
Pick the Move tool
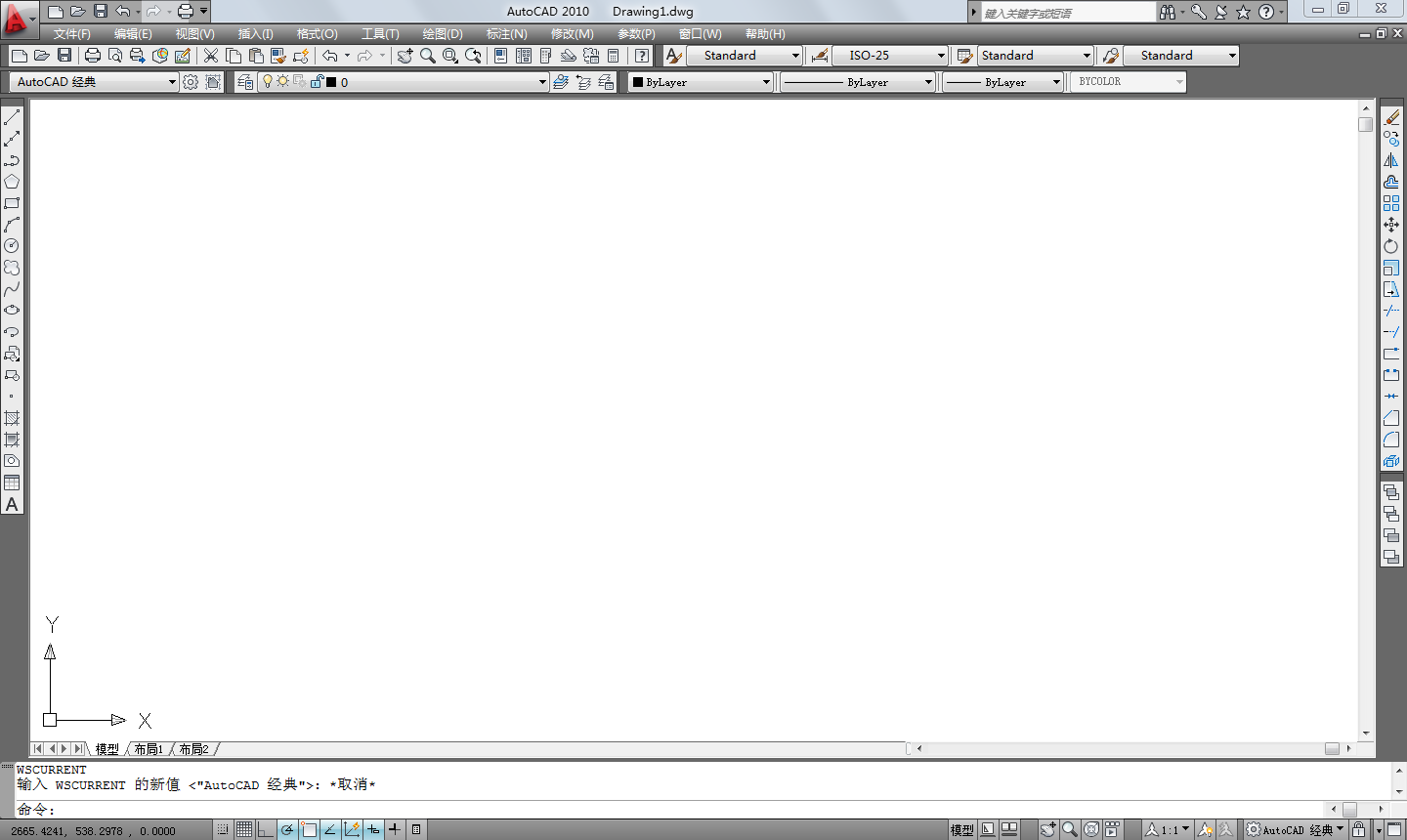click(1391, 225)
